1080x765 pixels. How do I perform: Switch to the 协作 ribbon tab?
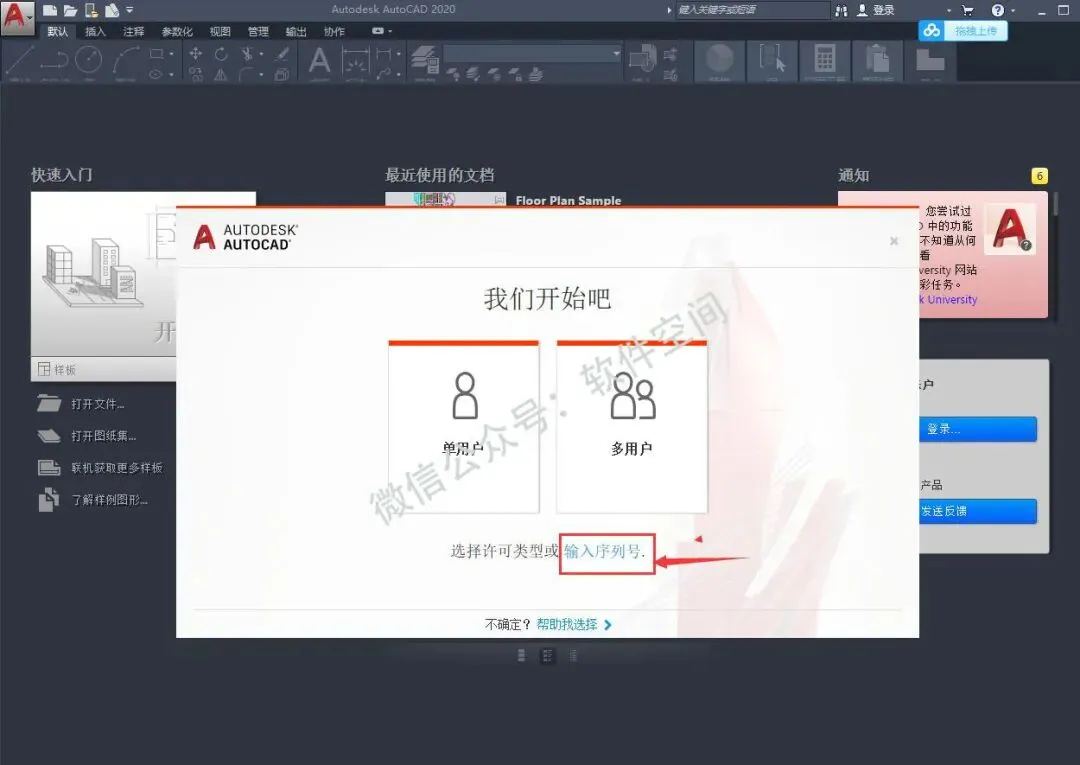tap(334, 32)
